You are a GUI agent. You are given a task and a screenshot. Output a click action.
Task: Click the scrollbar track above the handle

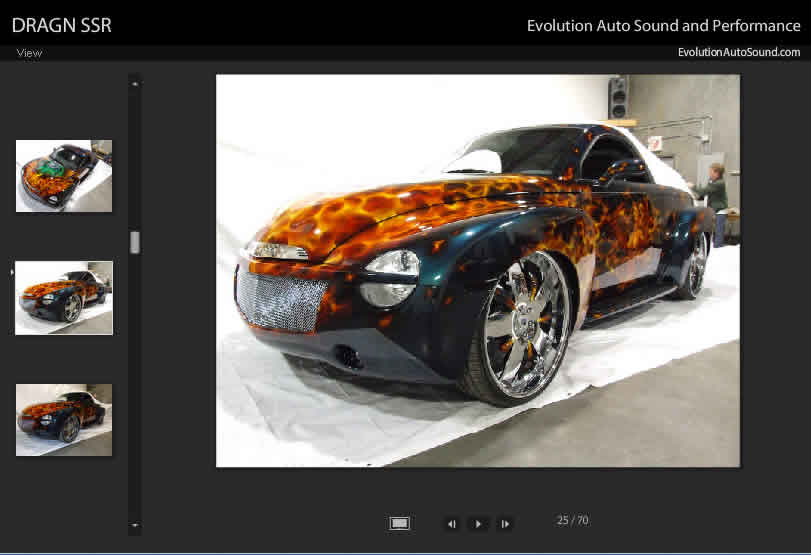point(135,160)
